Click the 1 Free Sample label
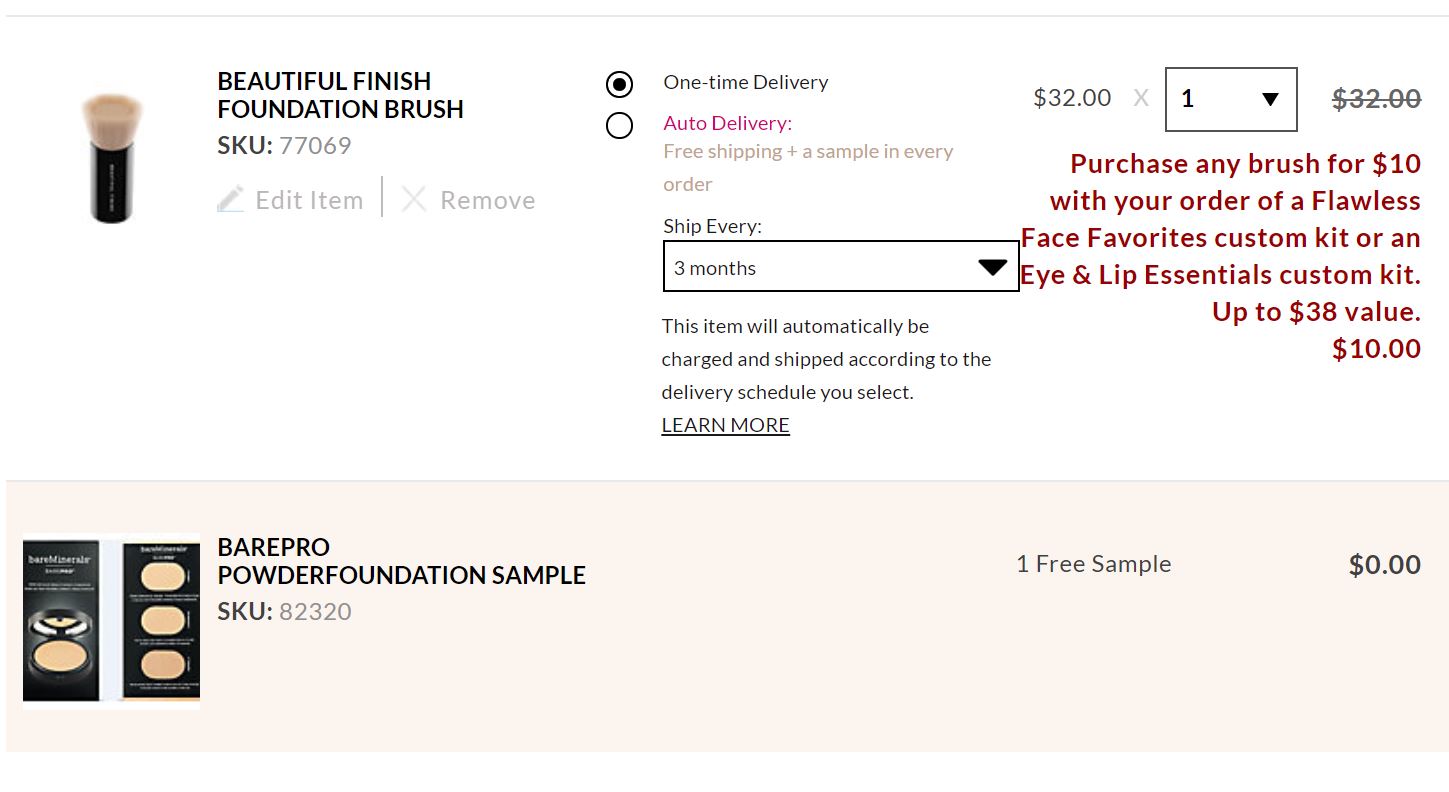This screenshot has width=1449, height=792. click(x=1093, y=564)
